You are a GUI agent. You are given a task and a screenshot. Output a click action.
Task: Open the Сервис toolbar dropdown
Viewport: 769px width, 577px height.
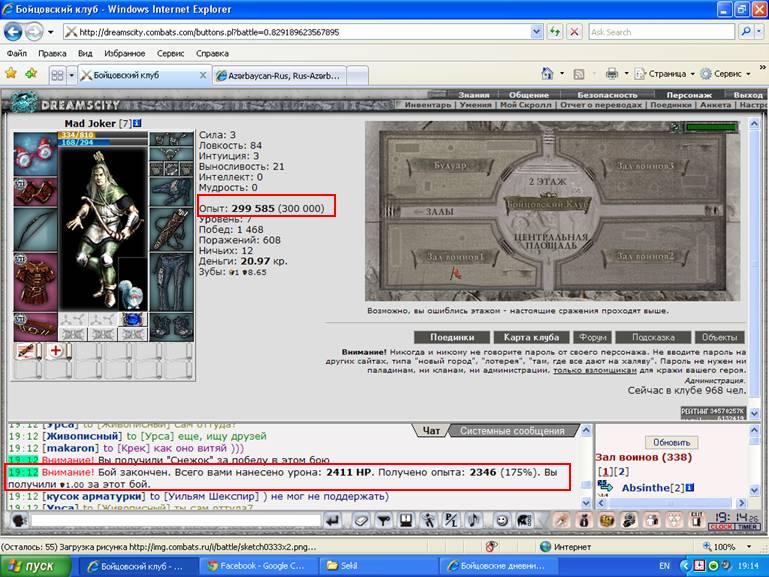[x=726, y=74]
